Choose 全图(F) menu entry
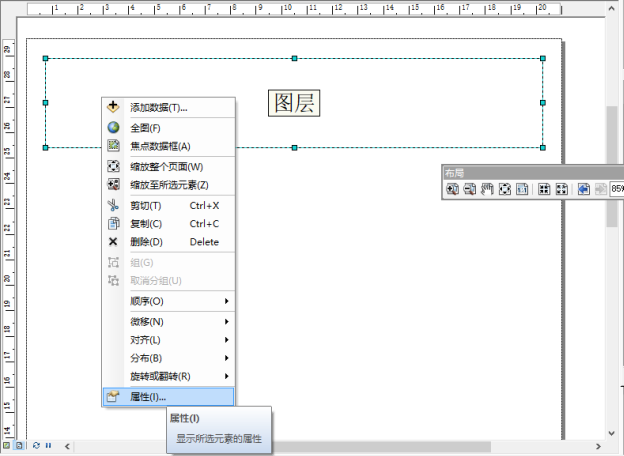 coord(168,128)
